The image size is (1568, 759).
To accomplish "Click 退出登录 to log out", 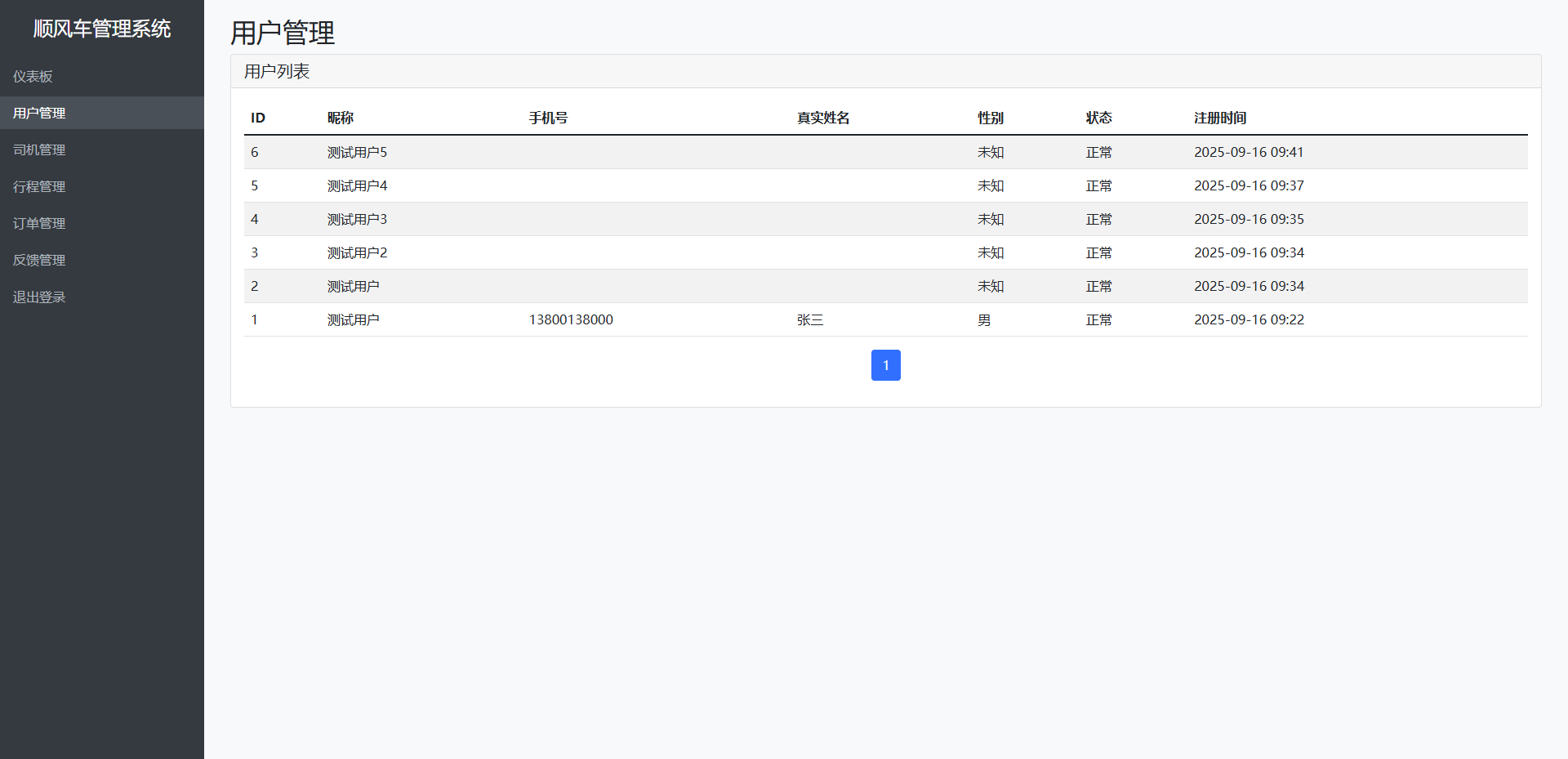I will pos(39,297).
